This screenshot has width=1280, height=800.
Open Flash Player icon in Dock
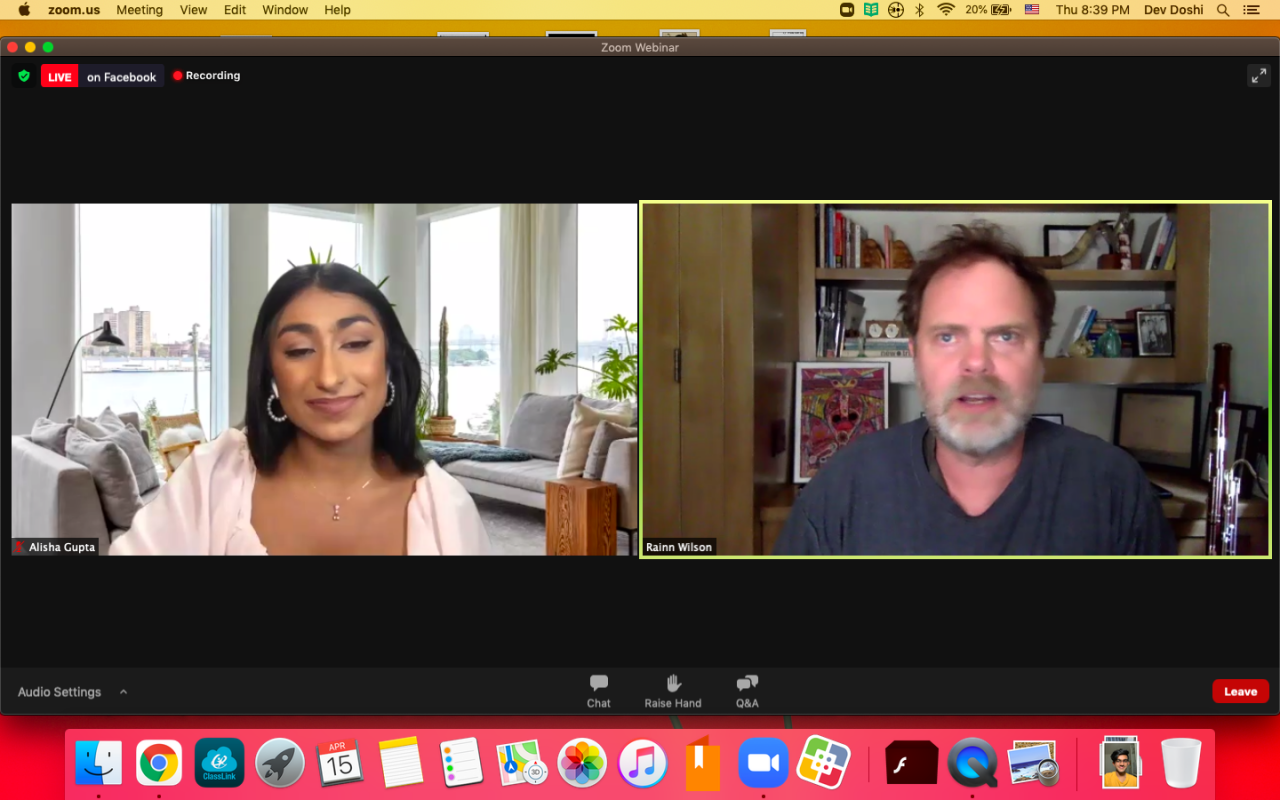click(911, 765)
